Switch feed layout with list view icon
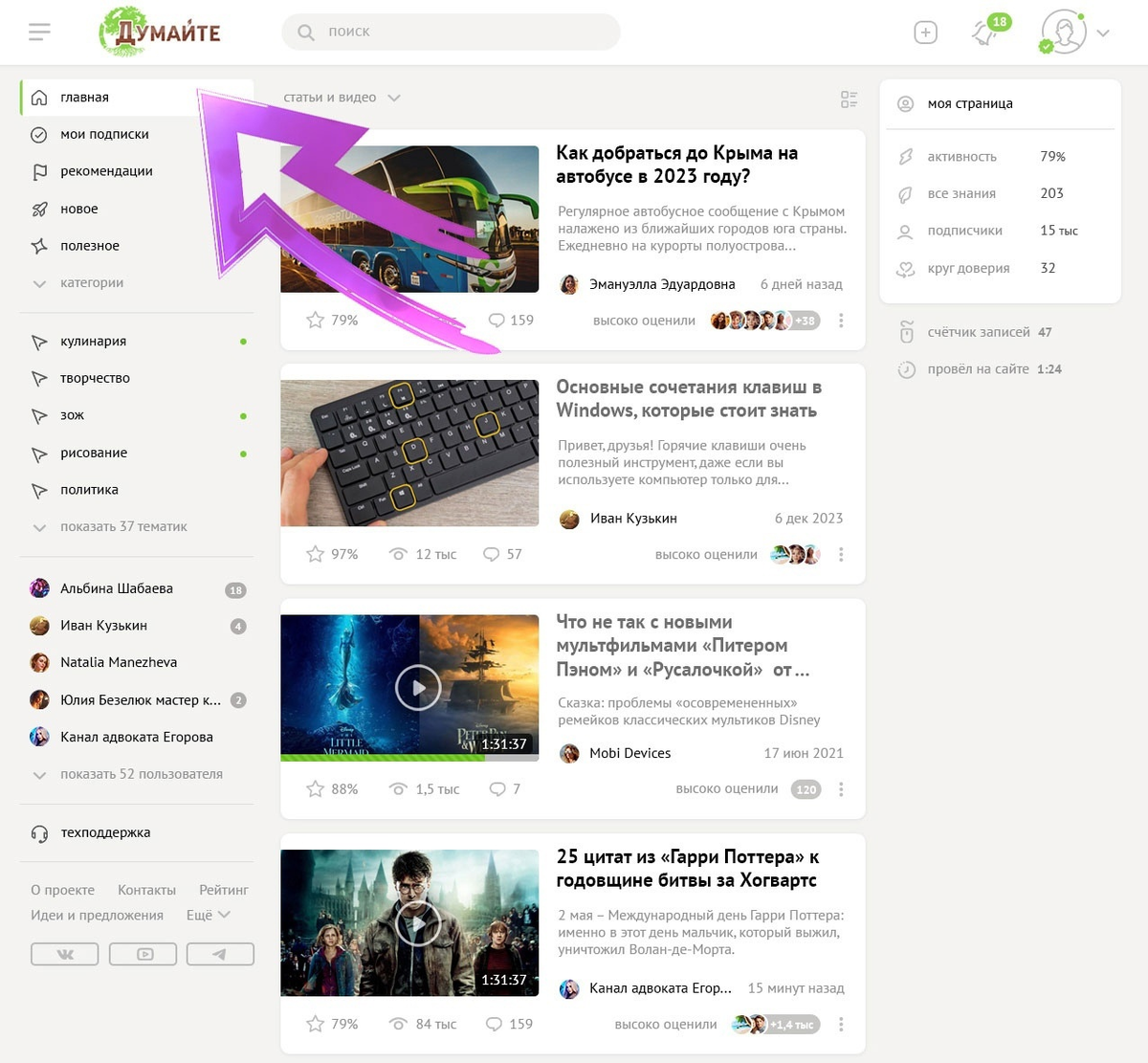 (849, 99)
